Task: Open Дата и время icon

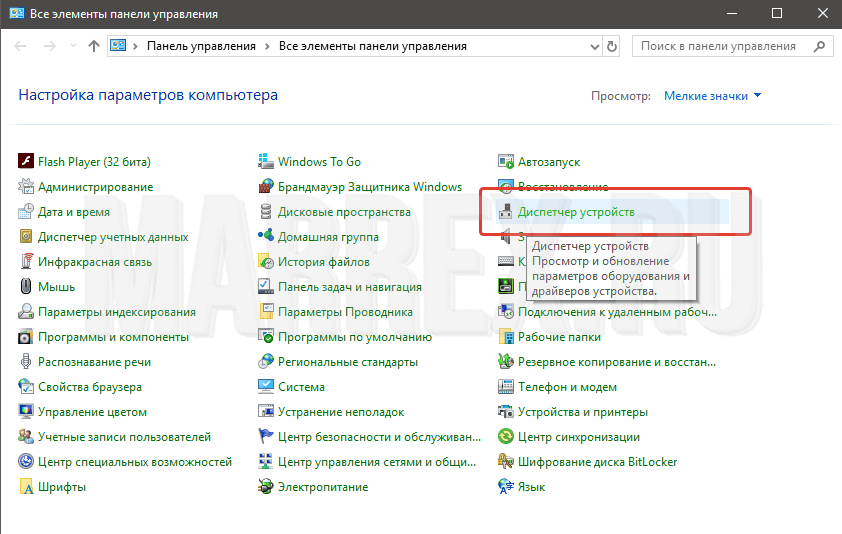Action: tap(26, 212)
